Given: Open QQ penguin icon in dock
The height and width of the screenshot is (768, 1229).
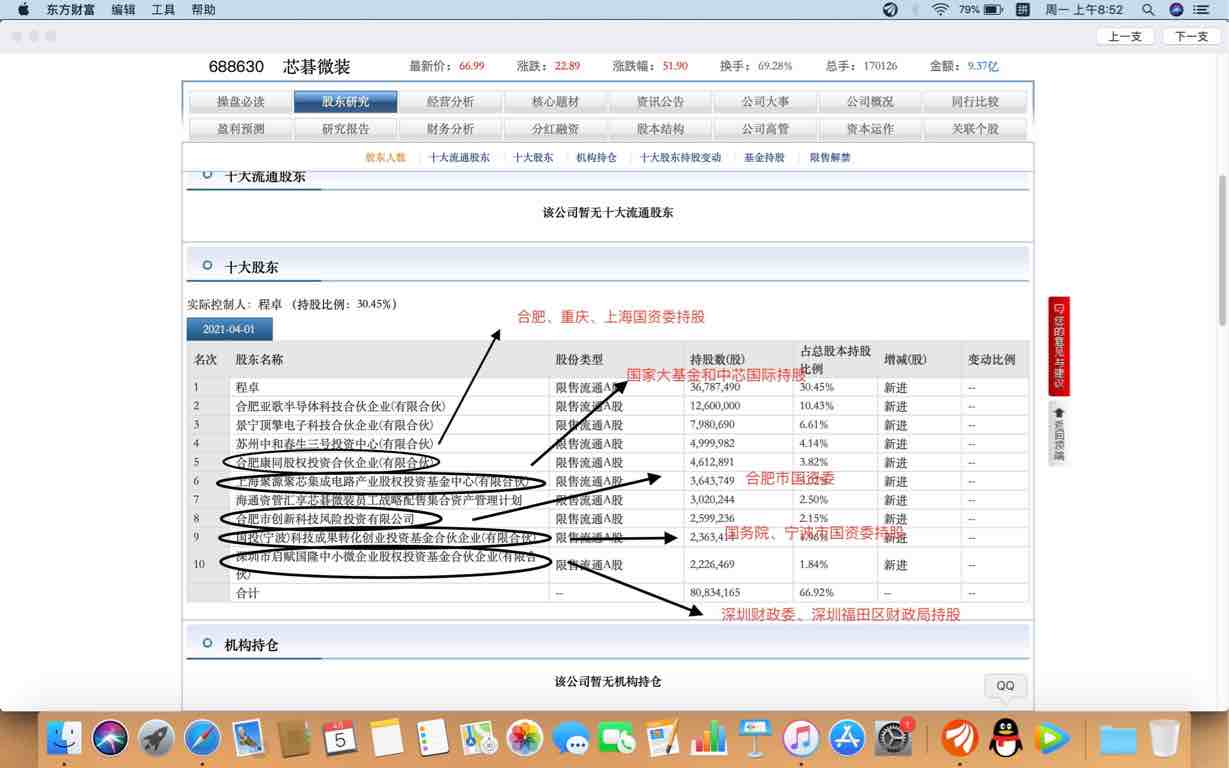Looking at the screenshot, I should pos(1006,738).
